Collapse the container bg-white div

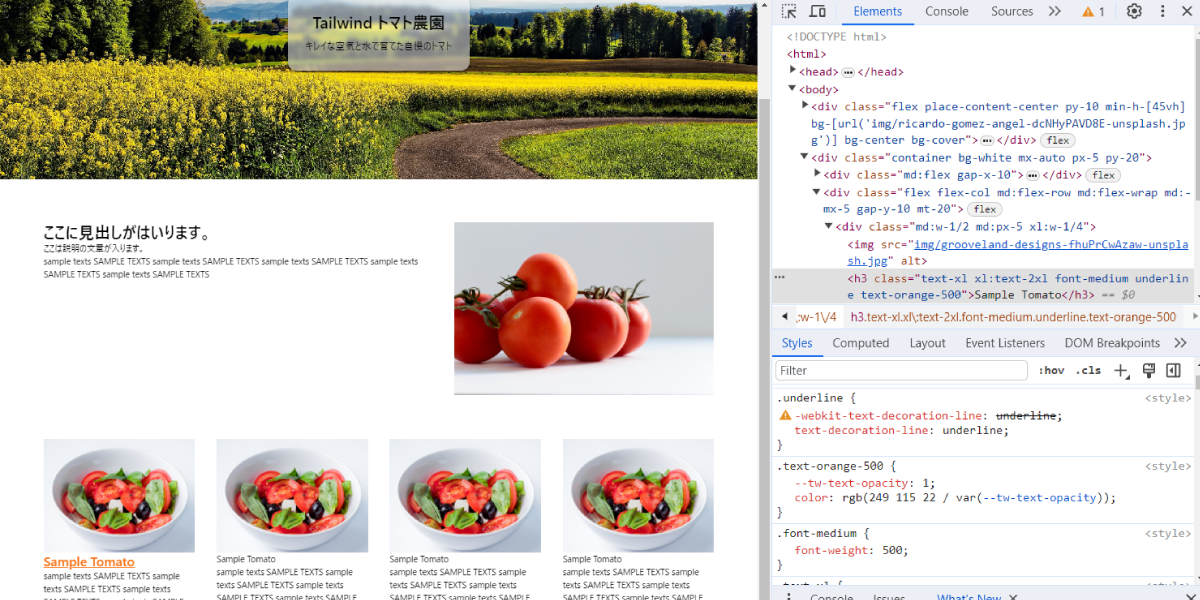click(x=805, y=158)
